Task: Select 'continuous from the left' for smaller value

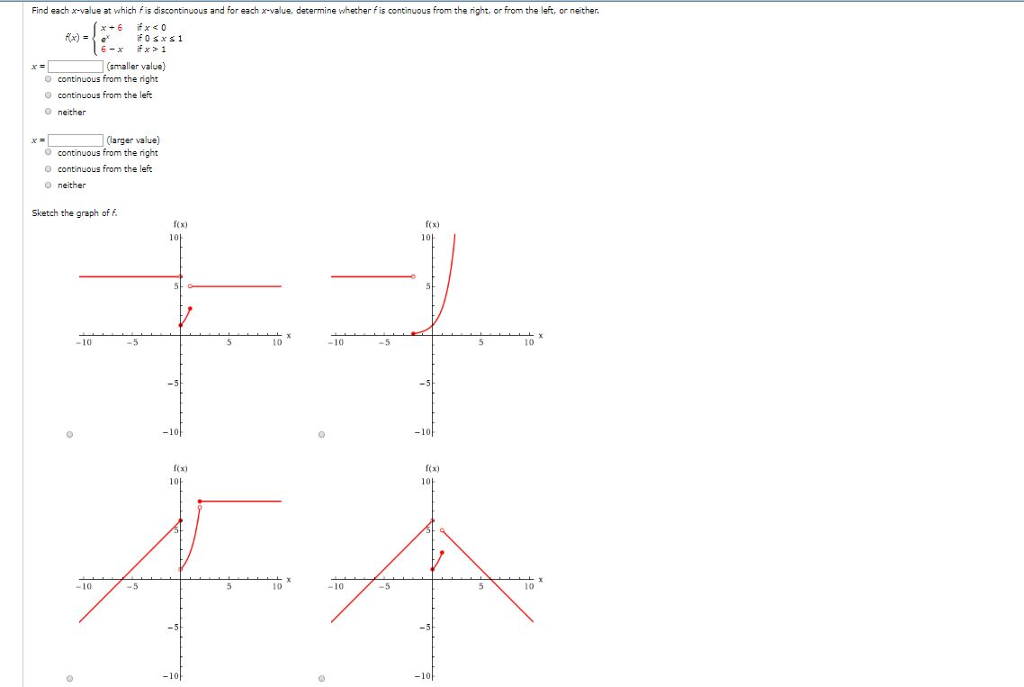Action: [x=47, y=95]
